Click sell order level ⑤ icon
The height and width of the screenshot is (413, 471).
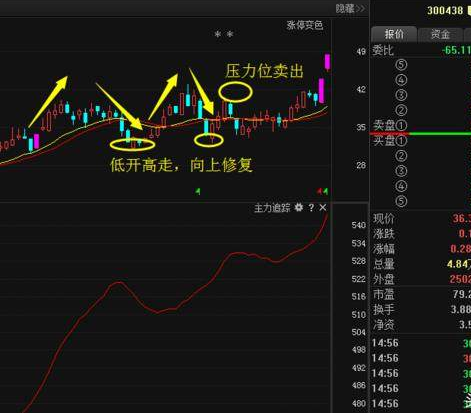(401, 65)
